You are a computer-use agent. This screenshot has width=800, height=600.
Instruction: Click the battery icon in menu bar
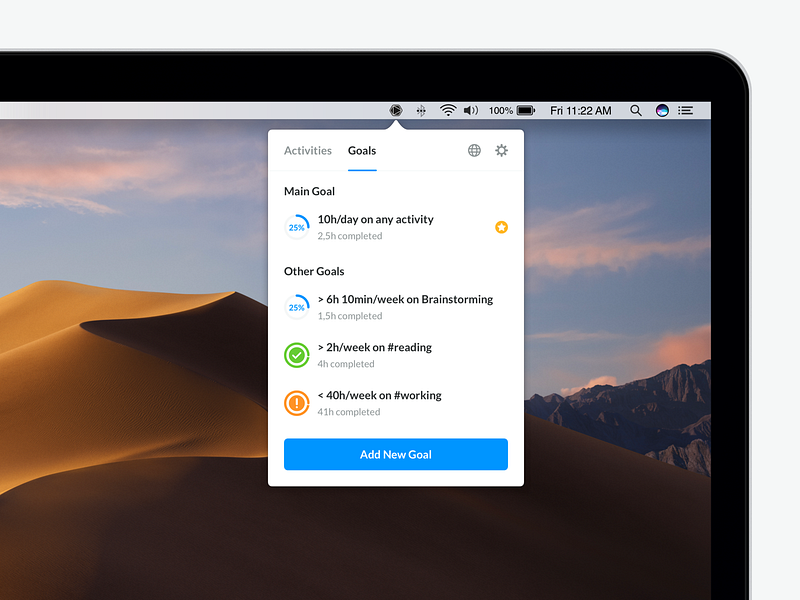tap(526, 110)
